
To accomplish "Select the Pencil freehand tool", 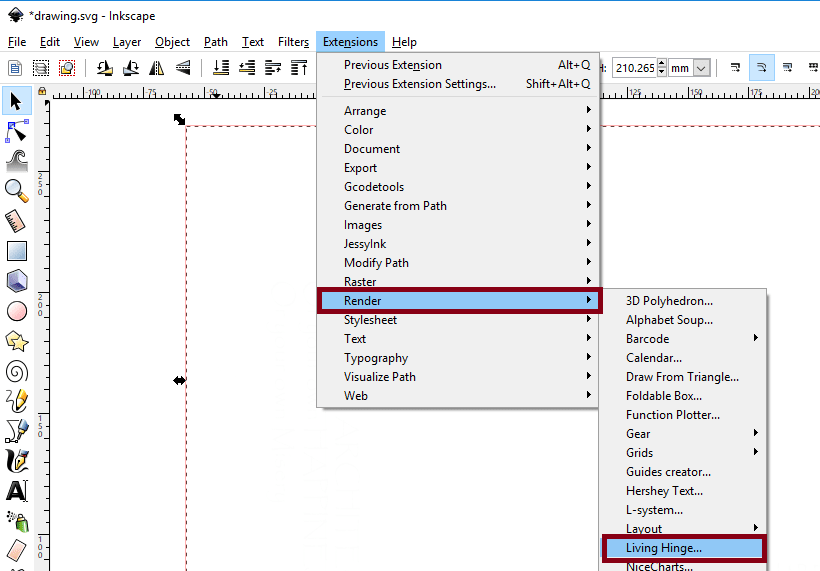I will [x=17, y=402].
